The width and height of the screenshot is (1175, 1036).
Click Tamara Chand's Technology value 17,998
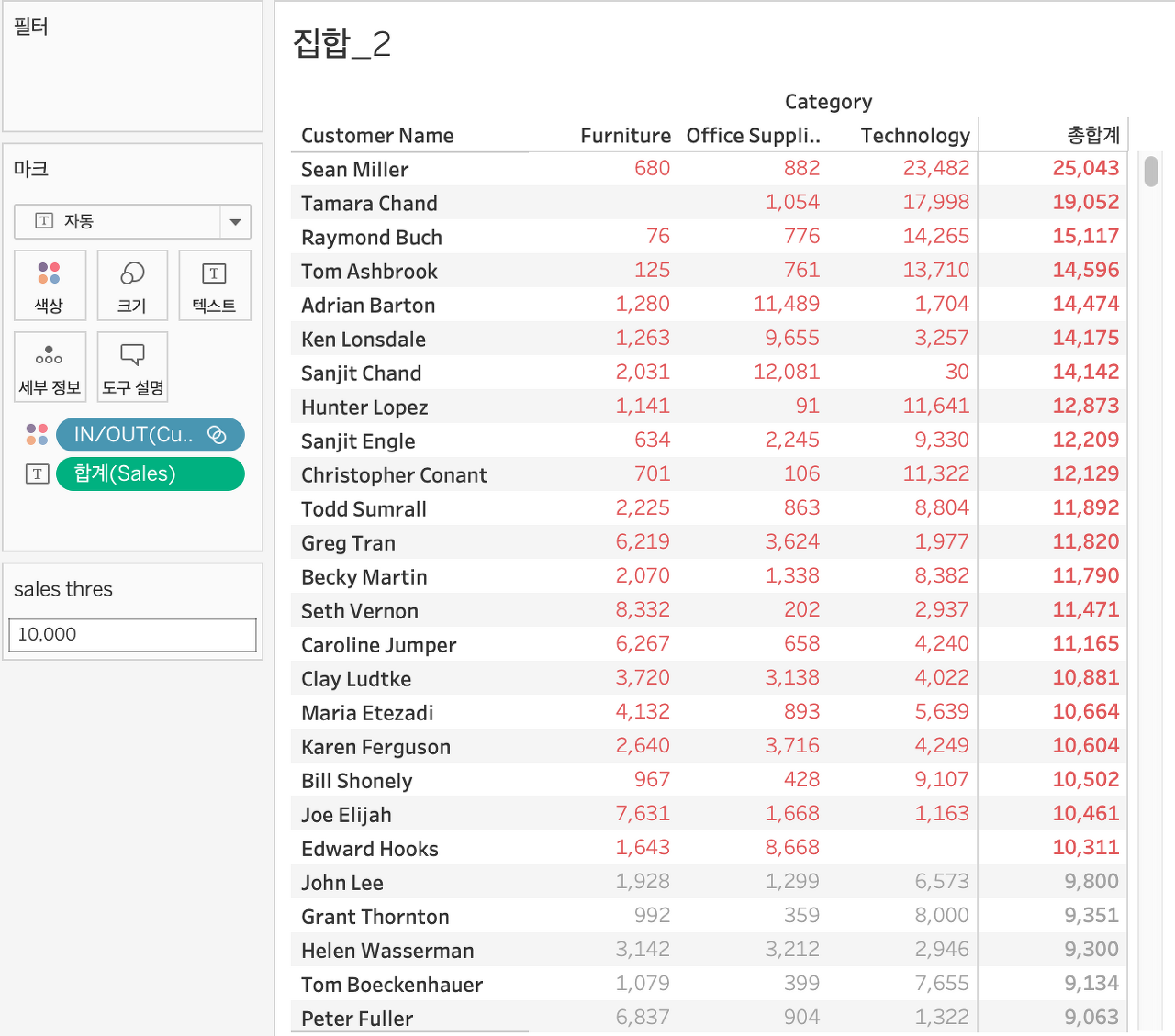(936, 202)
